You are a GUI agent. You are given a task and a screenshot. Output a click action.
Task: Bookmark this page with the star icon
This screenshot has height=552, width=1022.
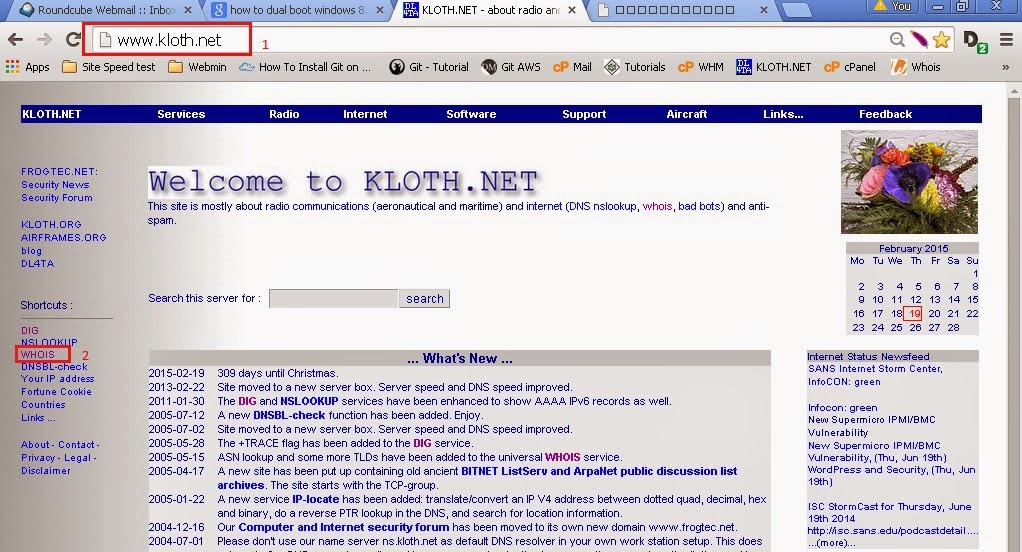point(941,40)
